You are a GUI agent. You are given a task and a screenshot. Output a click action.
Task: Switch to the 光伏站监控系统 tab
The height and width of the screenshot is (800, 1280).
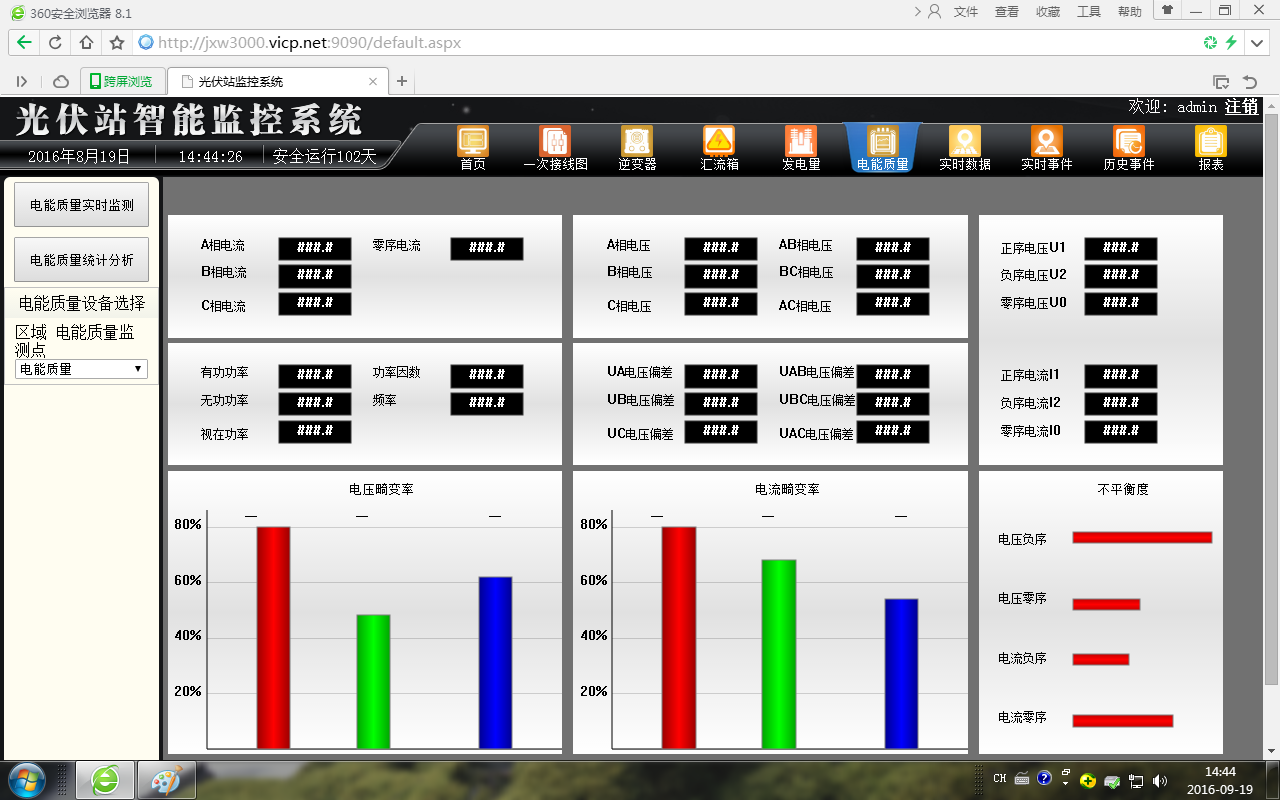[x=277, y=82]
